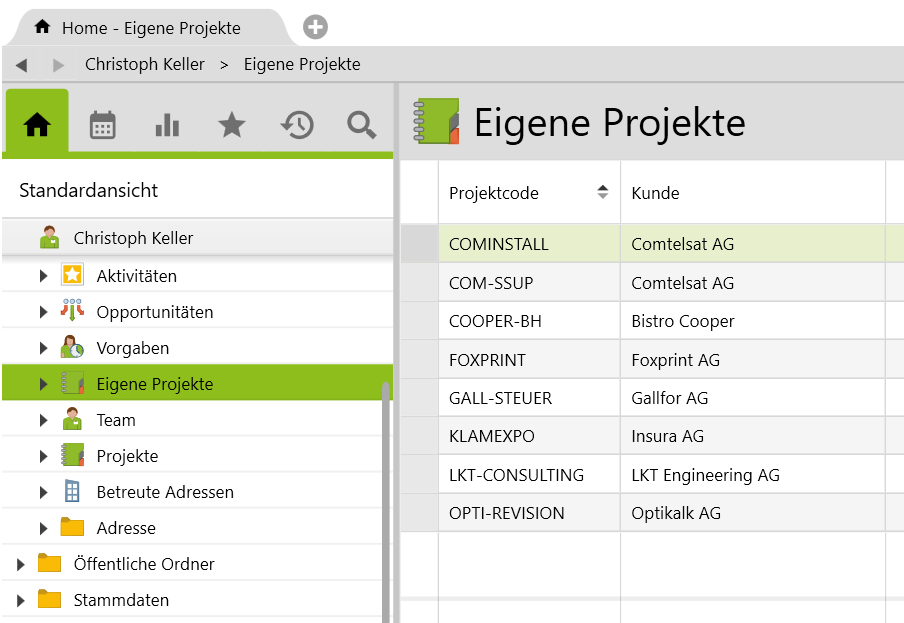Select the home icon in sidebar

tap(37, 125)
